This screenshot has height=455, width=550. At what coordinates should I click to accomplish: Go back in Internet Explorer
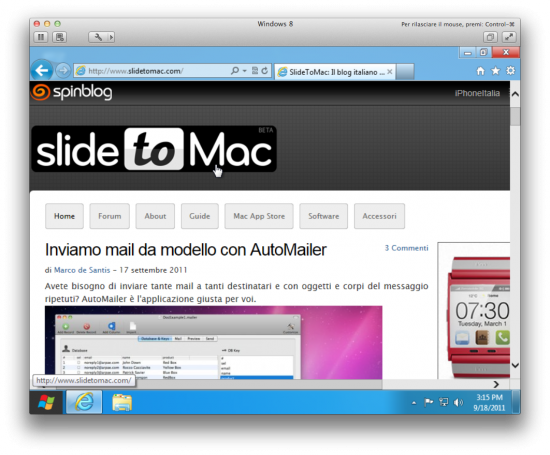(42, 71)
